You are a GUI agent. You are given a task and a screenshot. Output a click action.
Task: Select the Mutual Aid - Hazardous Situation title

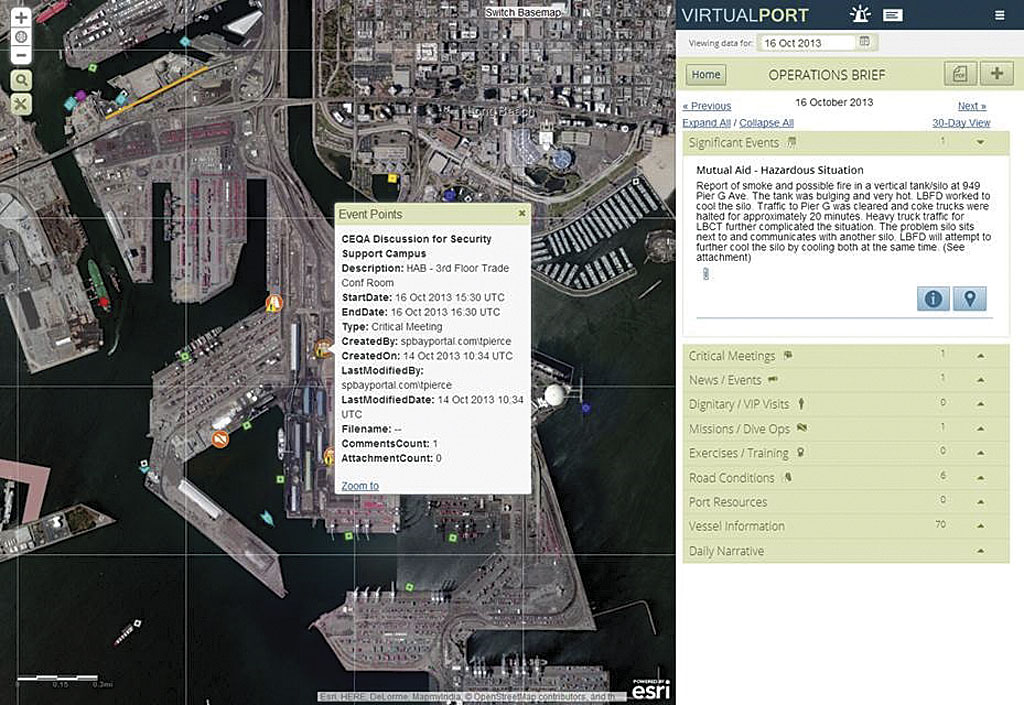point(780,170)
